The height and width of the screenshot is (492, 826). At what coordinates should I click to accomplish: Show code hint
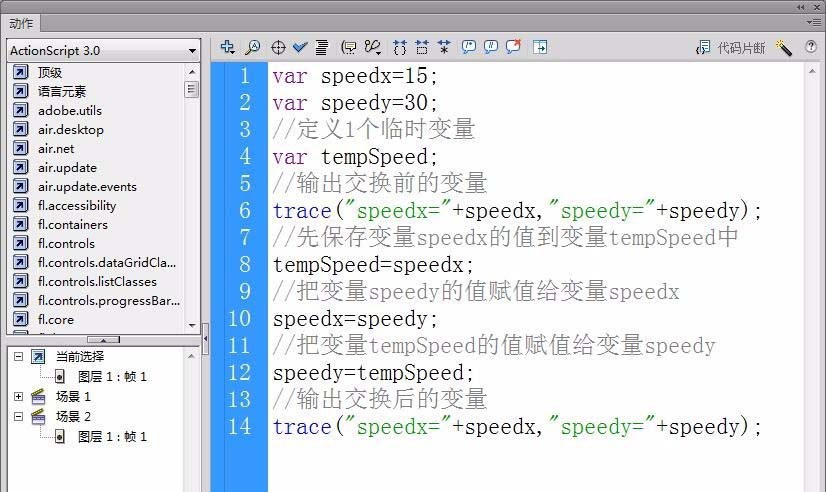pos(348,48)
